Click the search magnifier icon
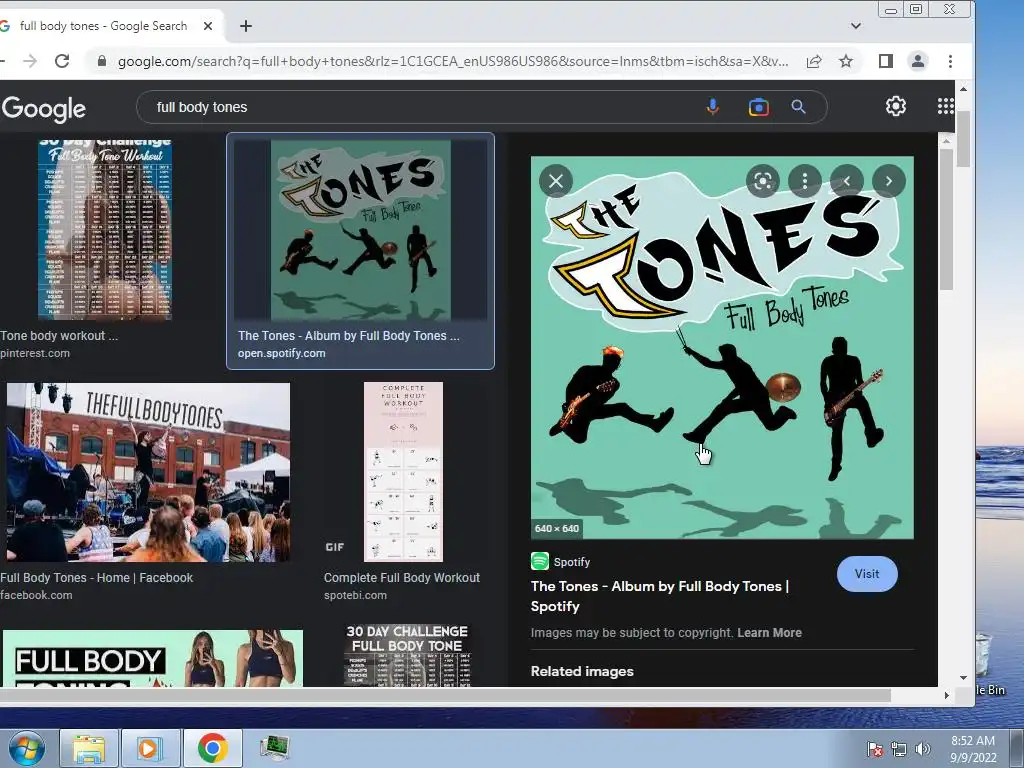 (798, 106)
